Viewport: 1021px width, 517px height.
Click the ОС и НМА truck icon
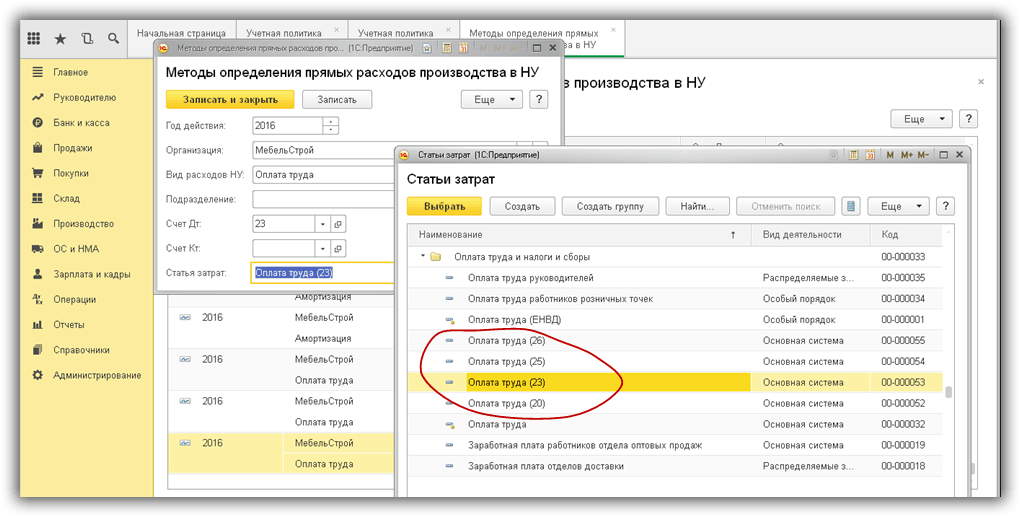click(x=38, y=249)
